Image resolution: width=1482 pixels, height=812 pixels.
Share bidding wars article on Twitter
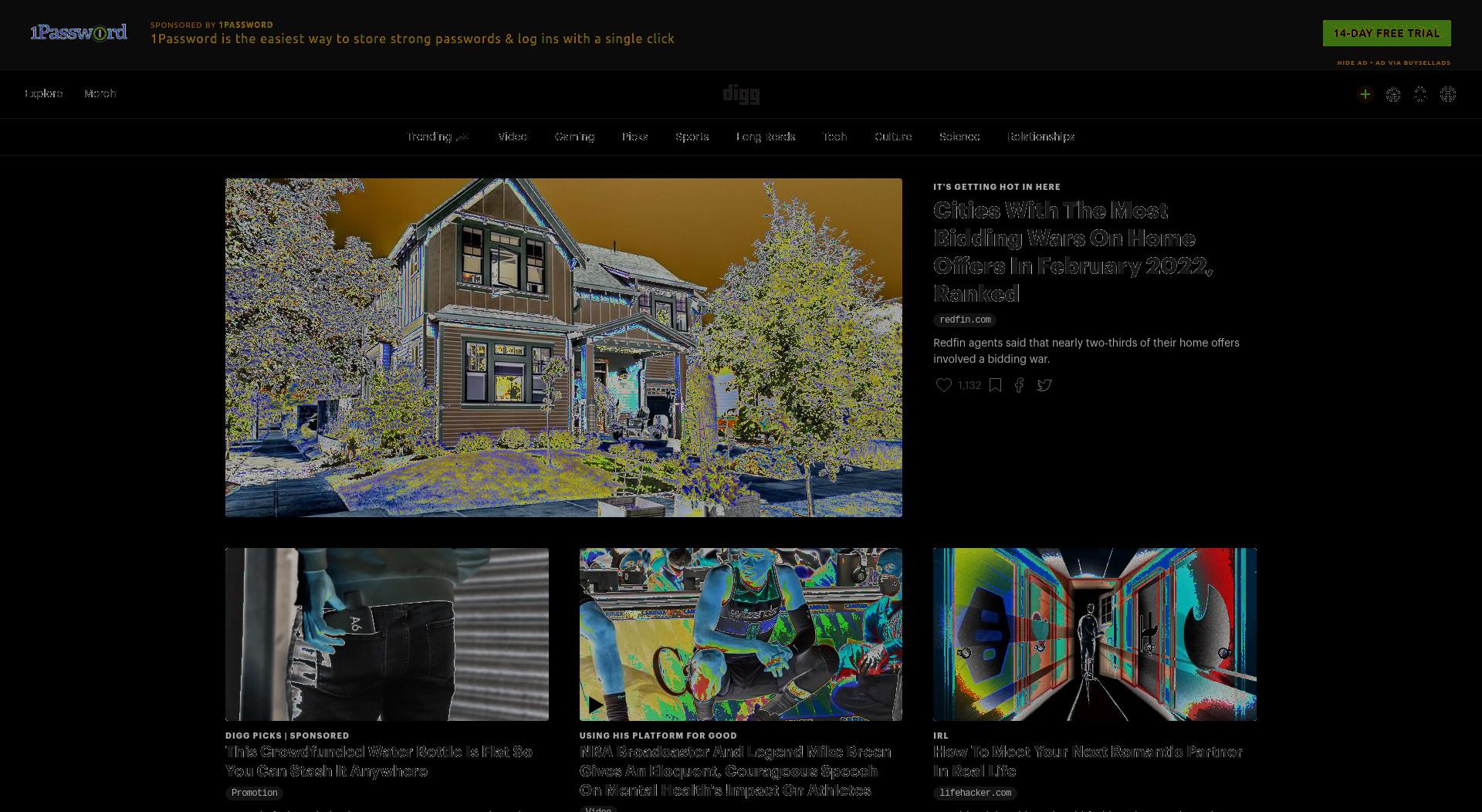tap(1044, 385)
